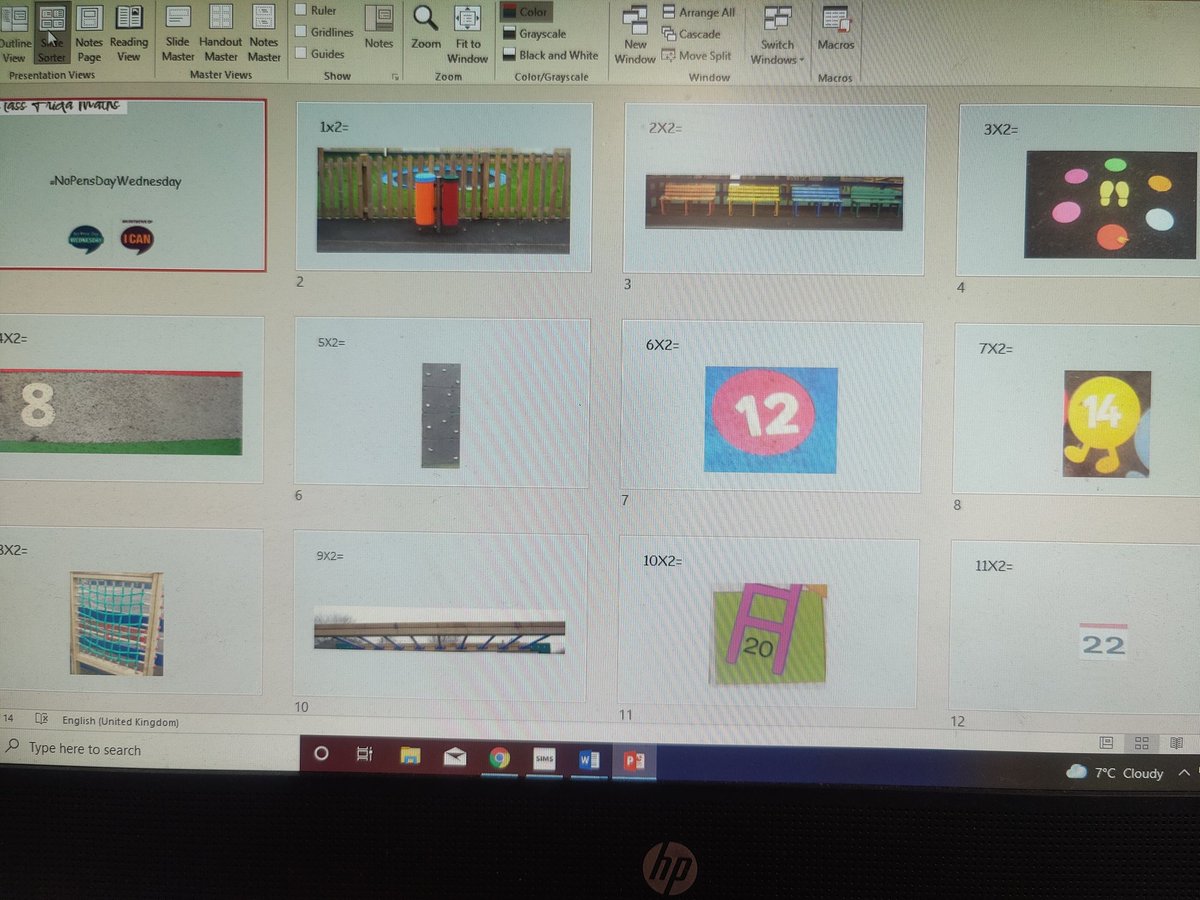Open a New Window of the presentation
The height and width of the screenshot is (900, 1200).
click(635, 35)
